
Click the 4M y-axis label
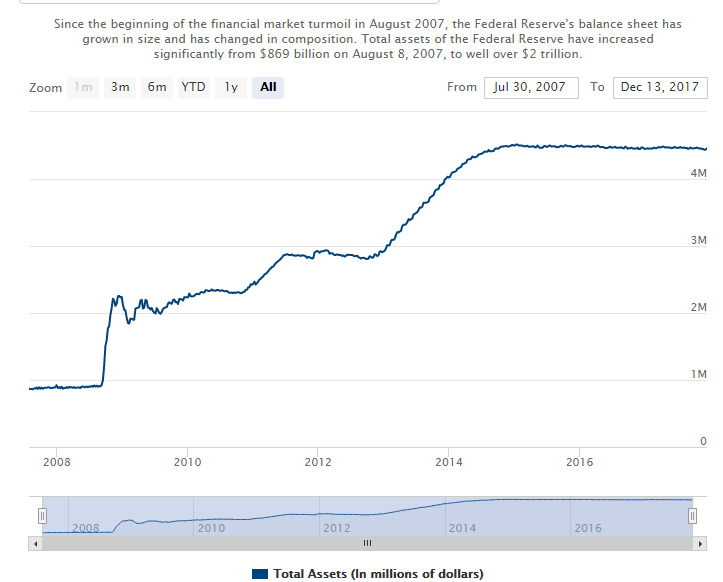tap(698, 174)
